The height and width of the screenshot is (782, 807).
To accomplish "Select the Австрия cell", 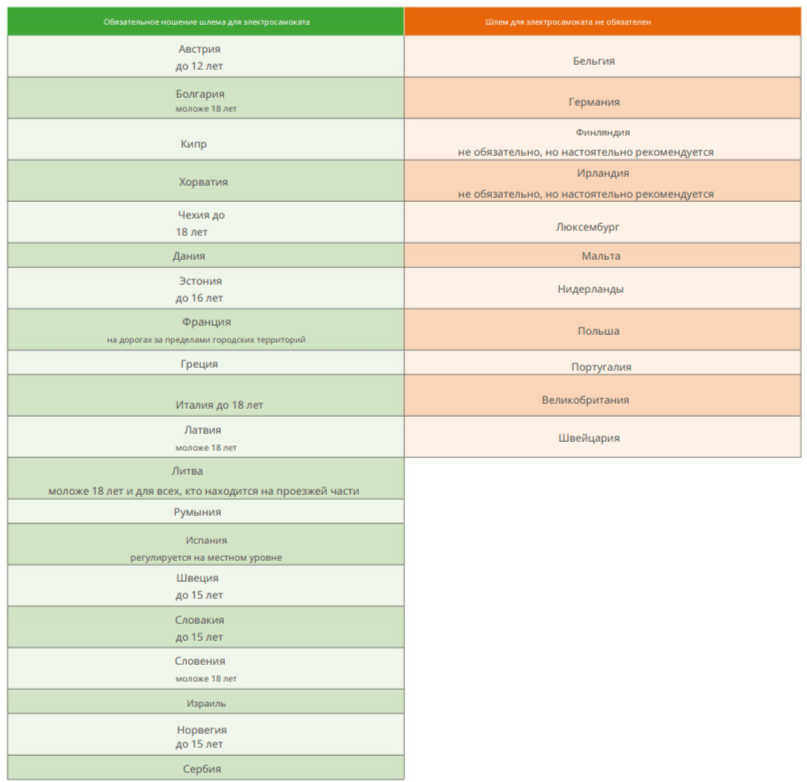I will 206,57.
